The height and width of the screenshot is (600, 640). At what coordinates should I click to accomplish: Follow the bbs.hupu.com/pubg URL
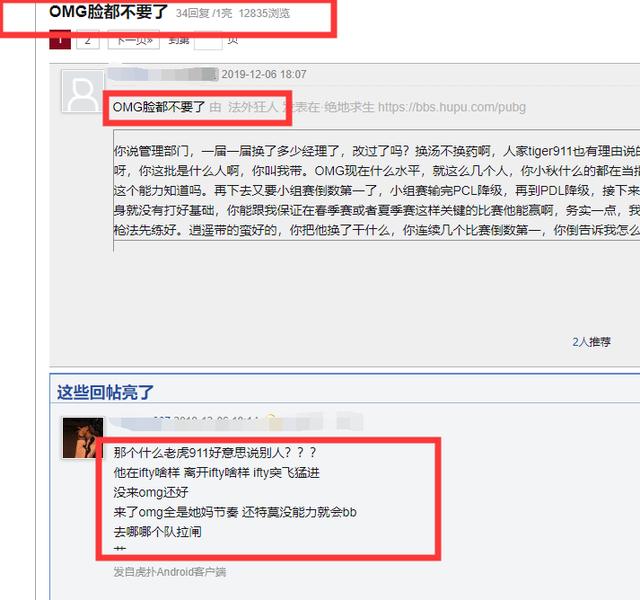pos(452,107)
